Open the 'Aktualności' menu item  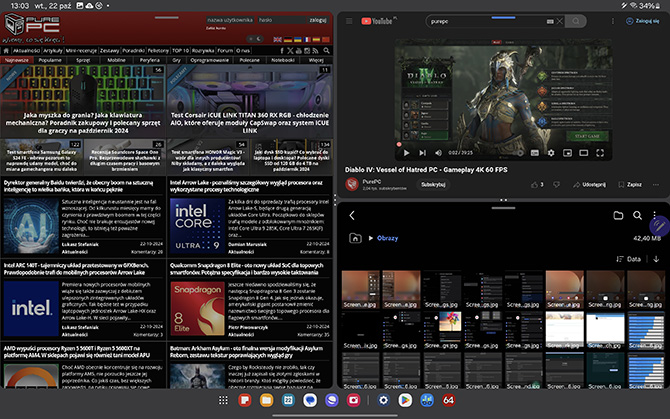pos(26,50)
